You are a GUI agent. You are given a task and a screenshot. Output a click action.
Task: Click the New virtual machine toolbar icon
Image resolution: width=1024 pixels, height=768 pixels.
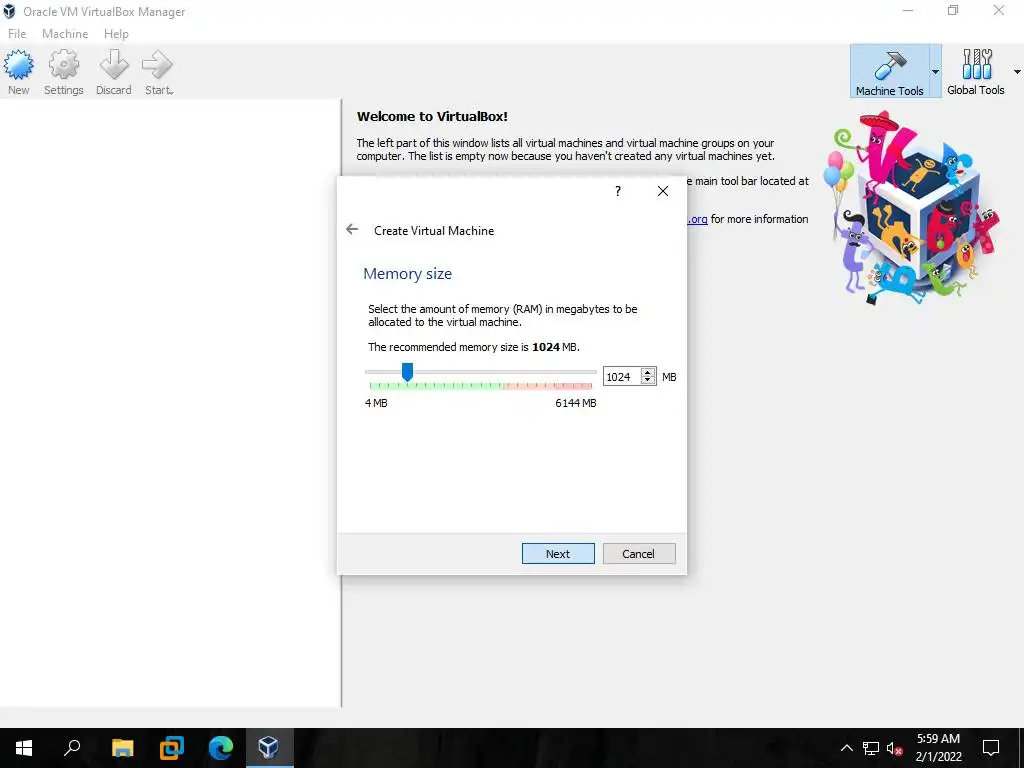point(18,72)
